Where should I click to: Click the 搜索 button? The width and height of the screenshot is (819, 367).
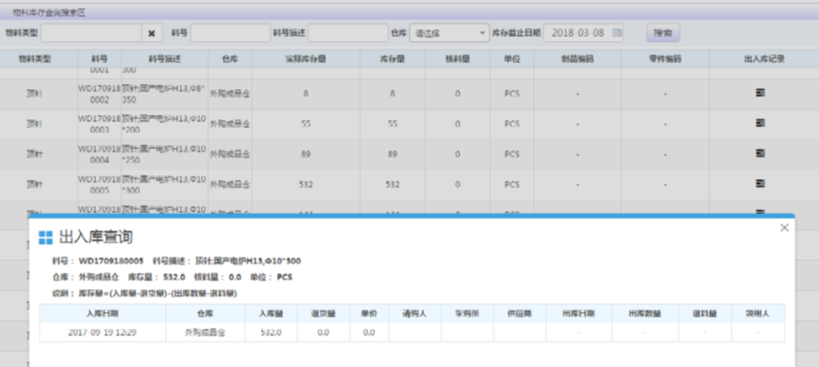(x=663, y=33)
